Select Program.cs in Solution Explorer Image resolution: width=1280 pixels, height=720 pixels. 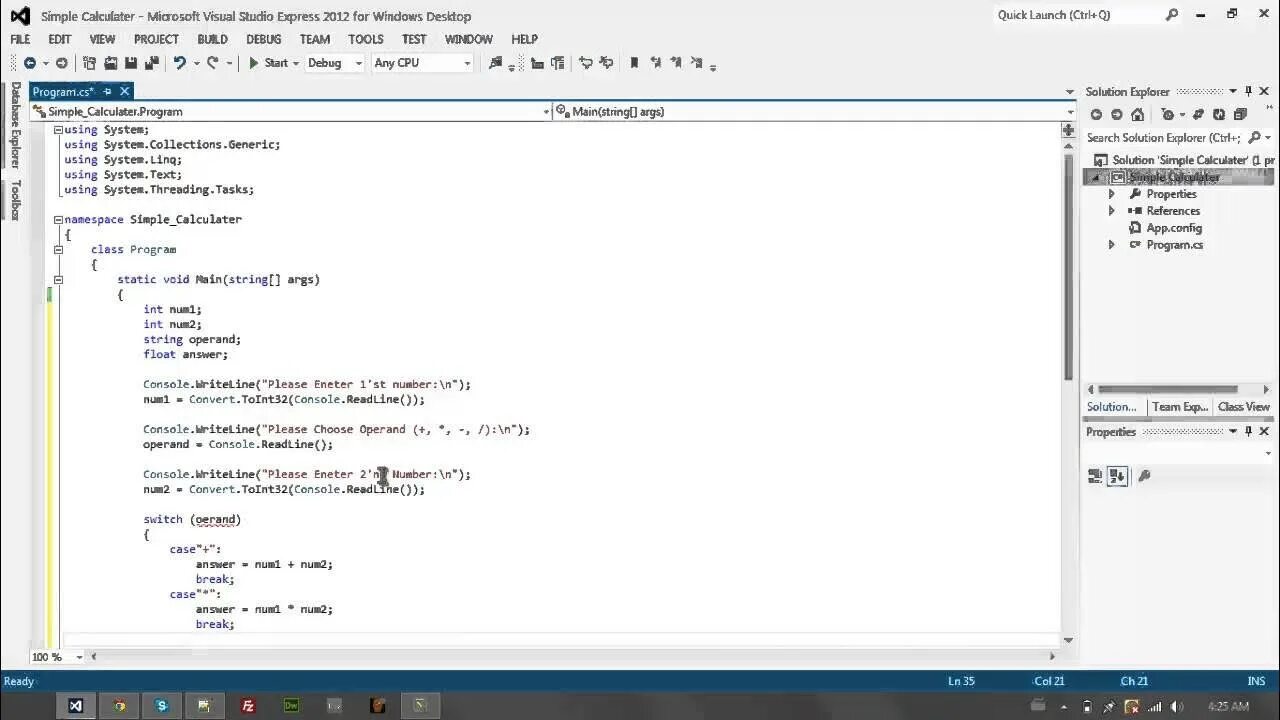click(x=1173, y=245)
